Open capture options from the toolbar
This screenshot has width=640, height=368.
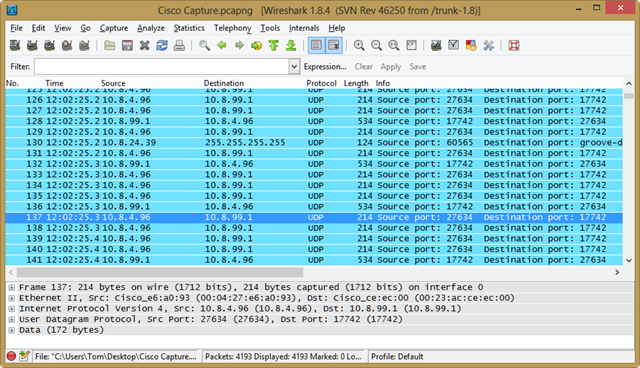[32, 45]
